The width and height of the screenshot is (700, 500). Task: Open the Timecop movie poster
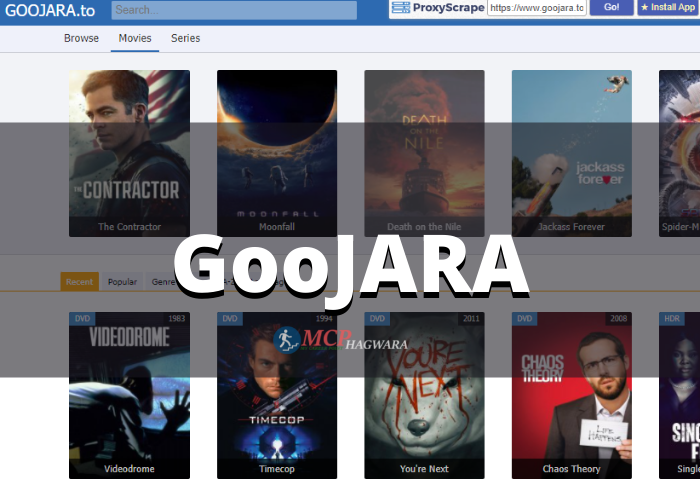(277, 395)
